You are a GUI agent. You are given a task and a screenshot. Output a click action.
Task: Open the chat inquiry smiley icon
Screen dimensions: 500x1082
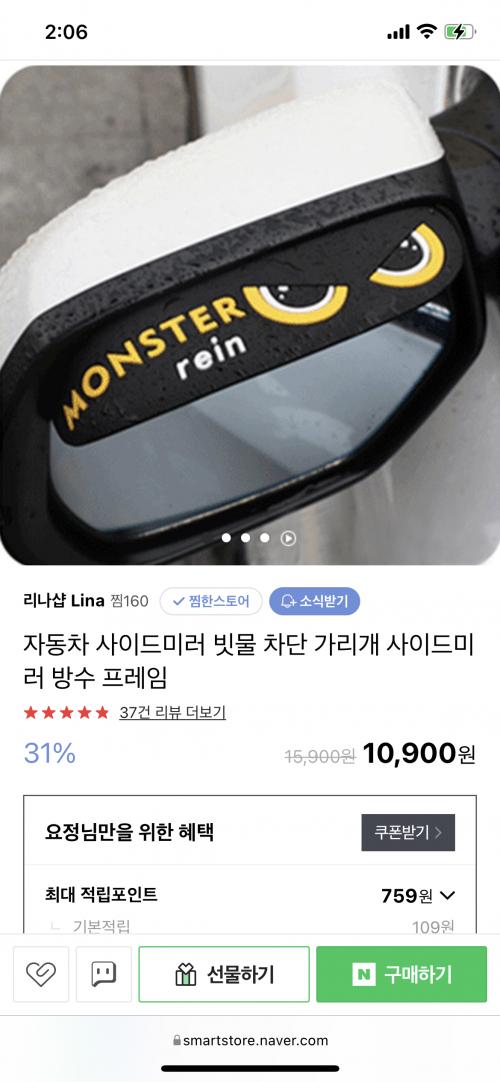[103, 974]
